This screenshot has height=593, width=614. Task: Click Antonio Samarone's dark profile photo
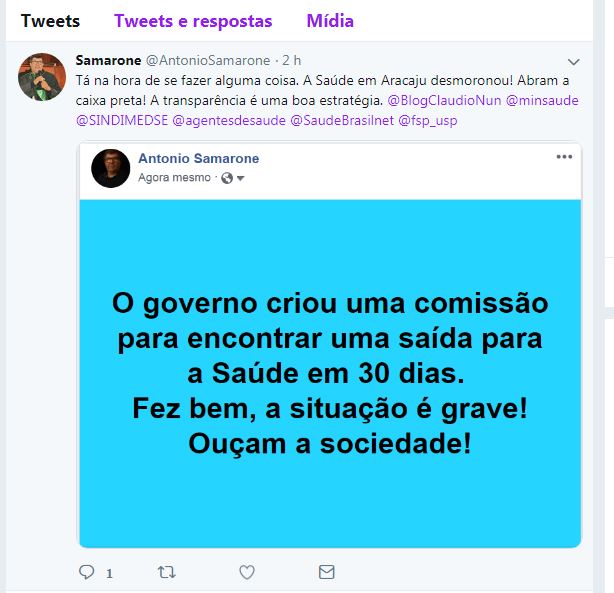[x=111, y=168]
